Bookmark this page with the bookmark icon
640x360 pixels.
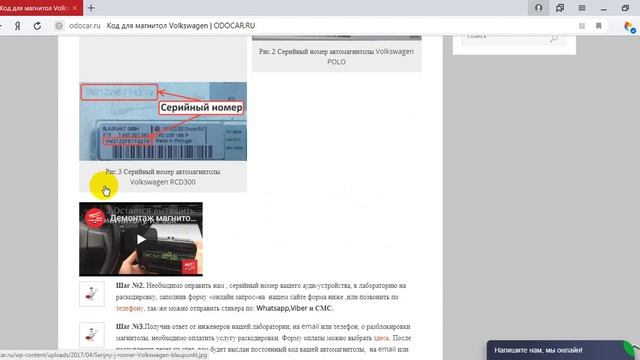point(599,26)
